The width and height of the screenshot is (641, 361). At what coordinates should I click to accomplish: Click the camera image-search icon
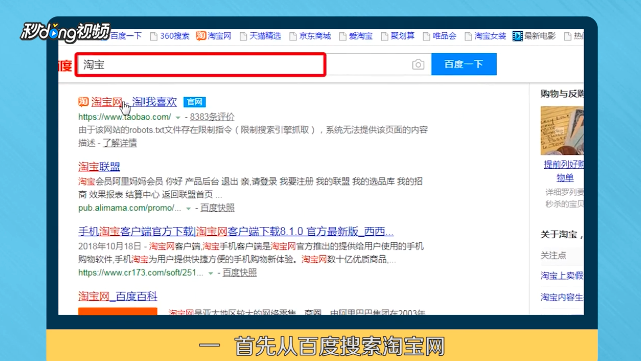[418, 65]
